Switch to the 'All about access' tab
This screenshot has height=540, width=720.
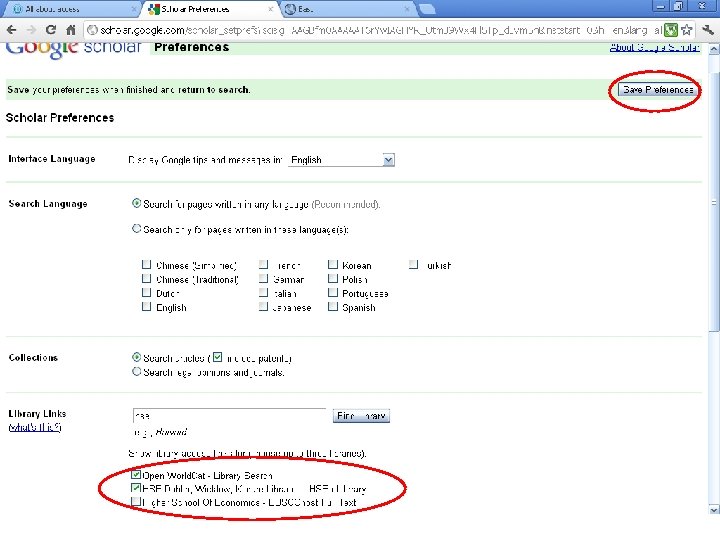[69, 9]
